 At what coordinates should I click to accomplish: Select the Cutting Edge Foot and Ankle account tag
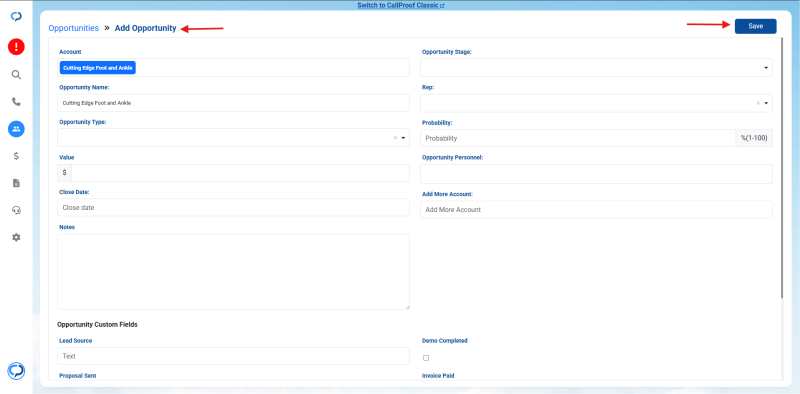point(97,68)
